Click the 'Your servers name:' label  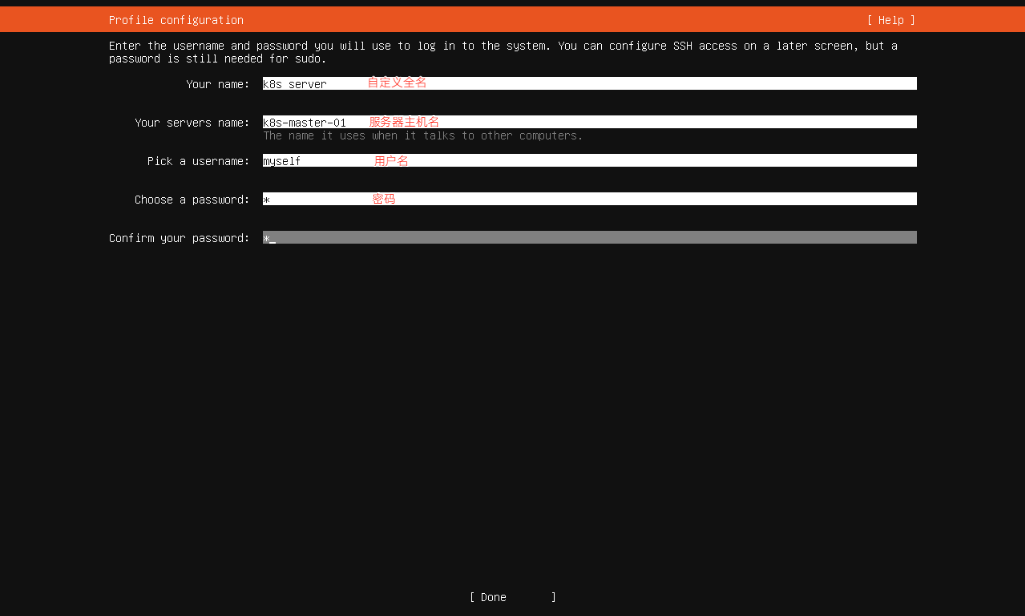click(x=191, y=123)
